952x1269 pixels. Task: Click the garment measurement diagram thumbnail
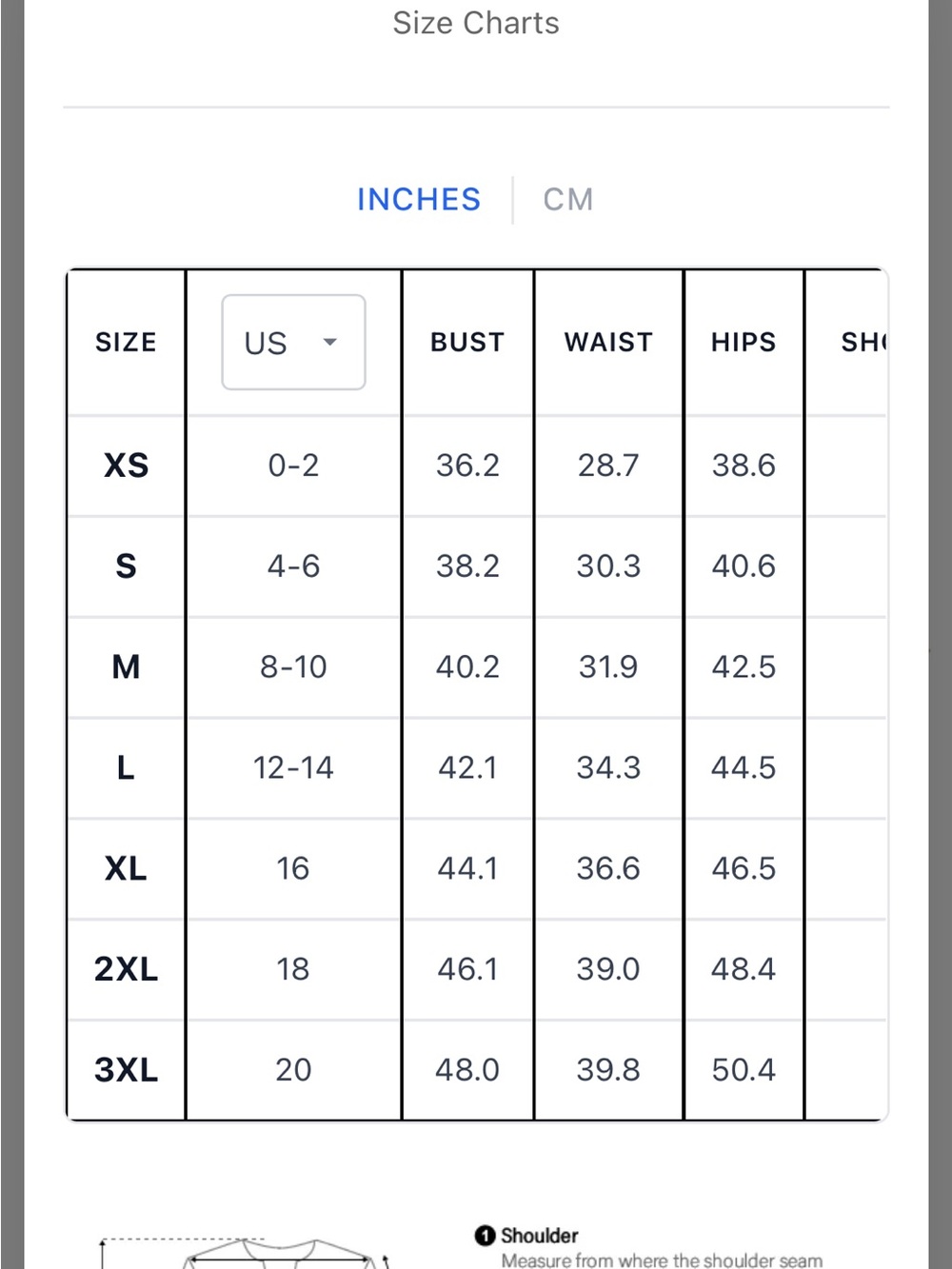[x=246, y=1252]
